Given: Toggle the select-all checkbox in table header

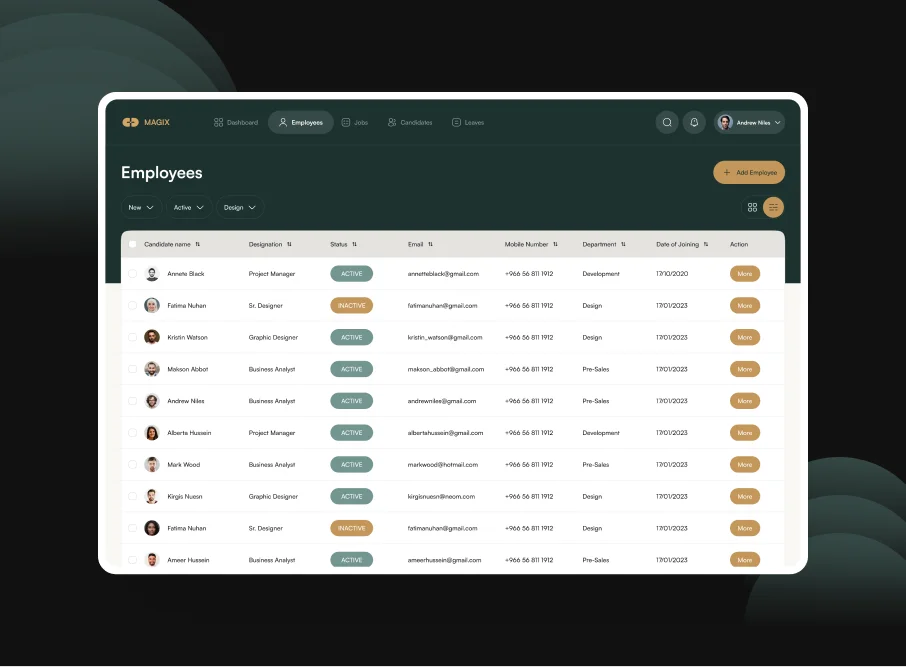Looking at the screenshot, I should [132, 244].
